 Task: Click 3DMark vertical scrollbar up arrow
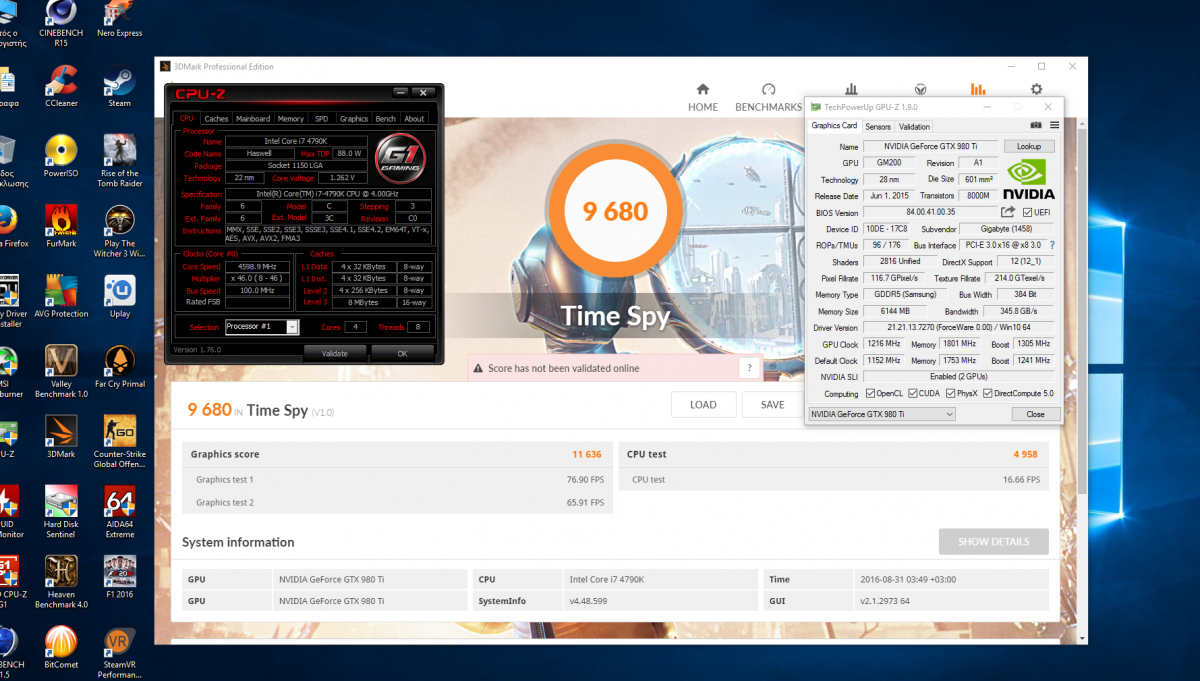point(1081,124)
